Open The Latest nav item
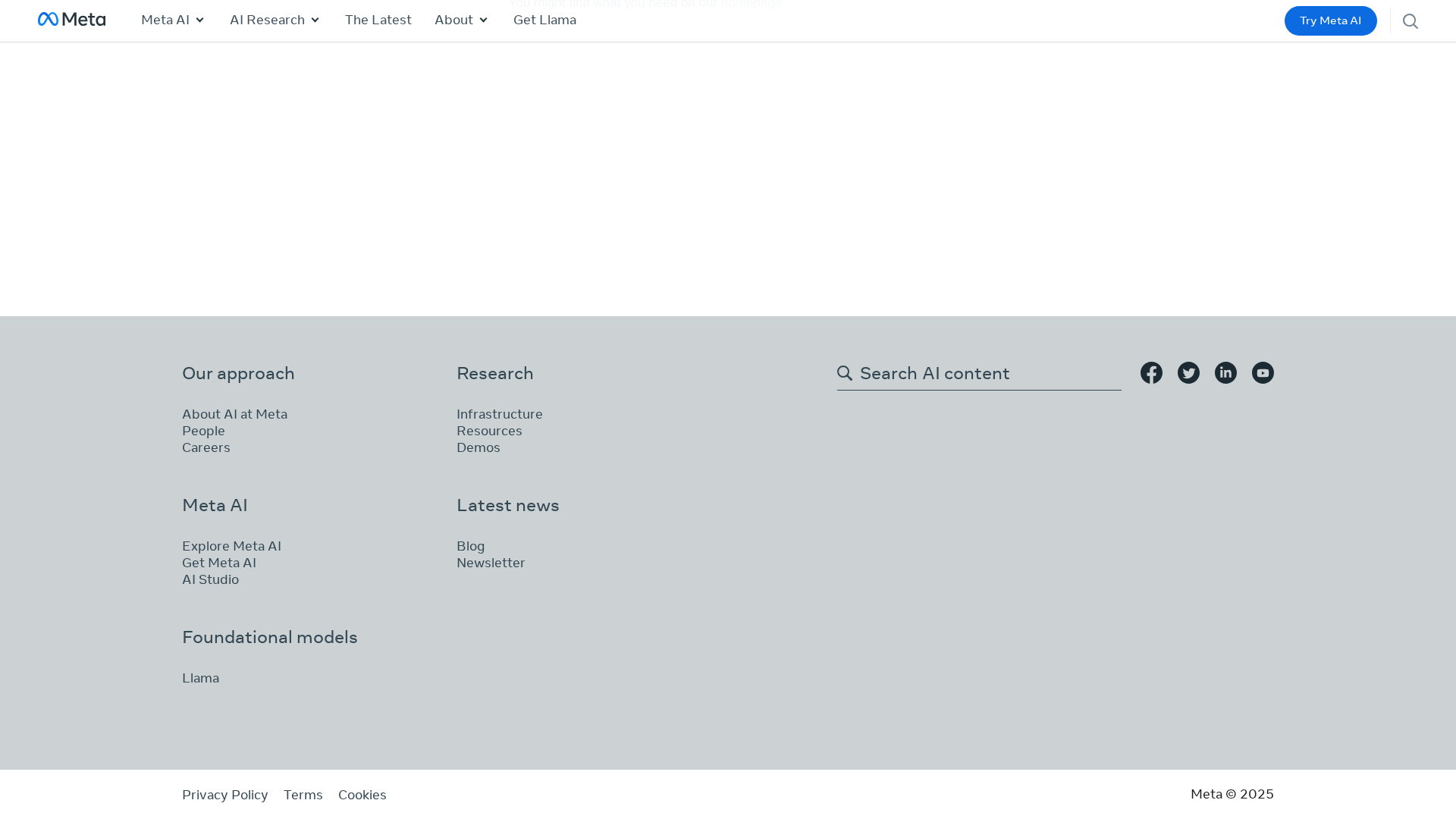 tap(378, 20)
